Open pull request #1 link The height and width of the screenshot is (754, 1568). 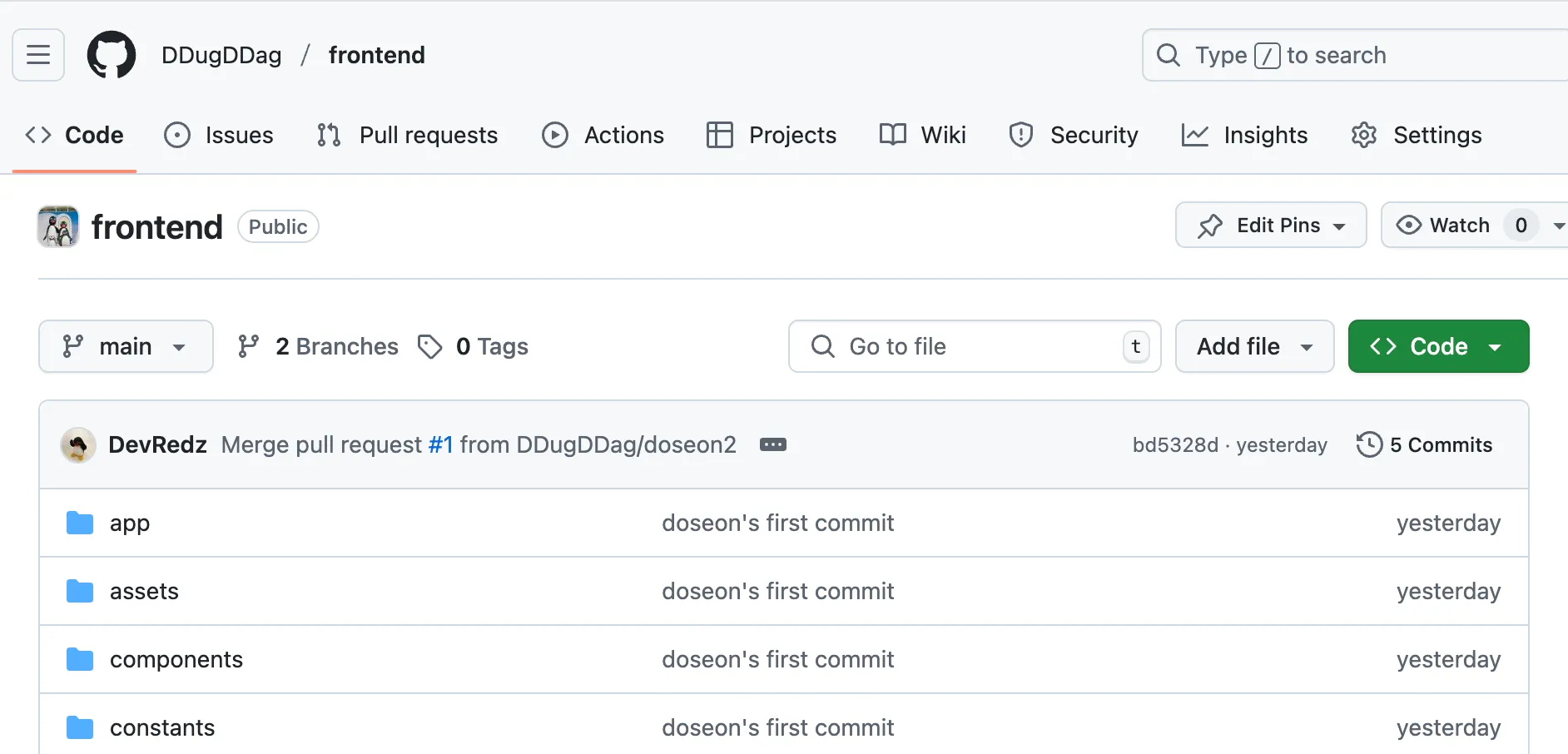[x=440, y=445]
